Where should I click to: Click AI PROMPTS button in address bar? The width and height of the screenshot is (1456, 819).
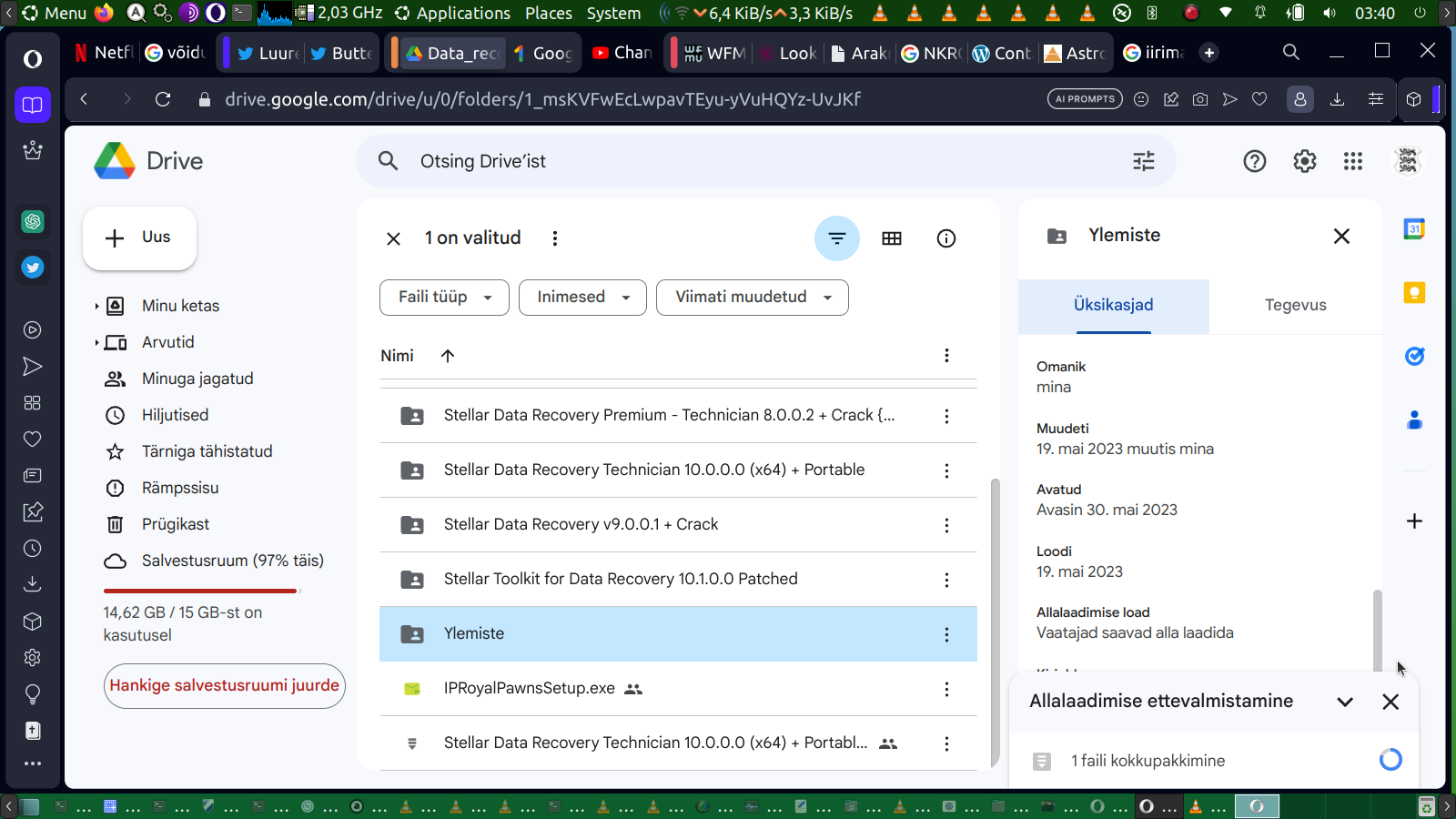pos(1085,99)
